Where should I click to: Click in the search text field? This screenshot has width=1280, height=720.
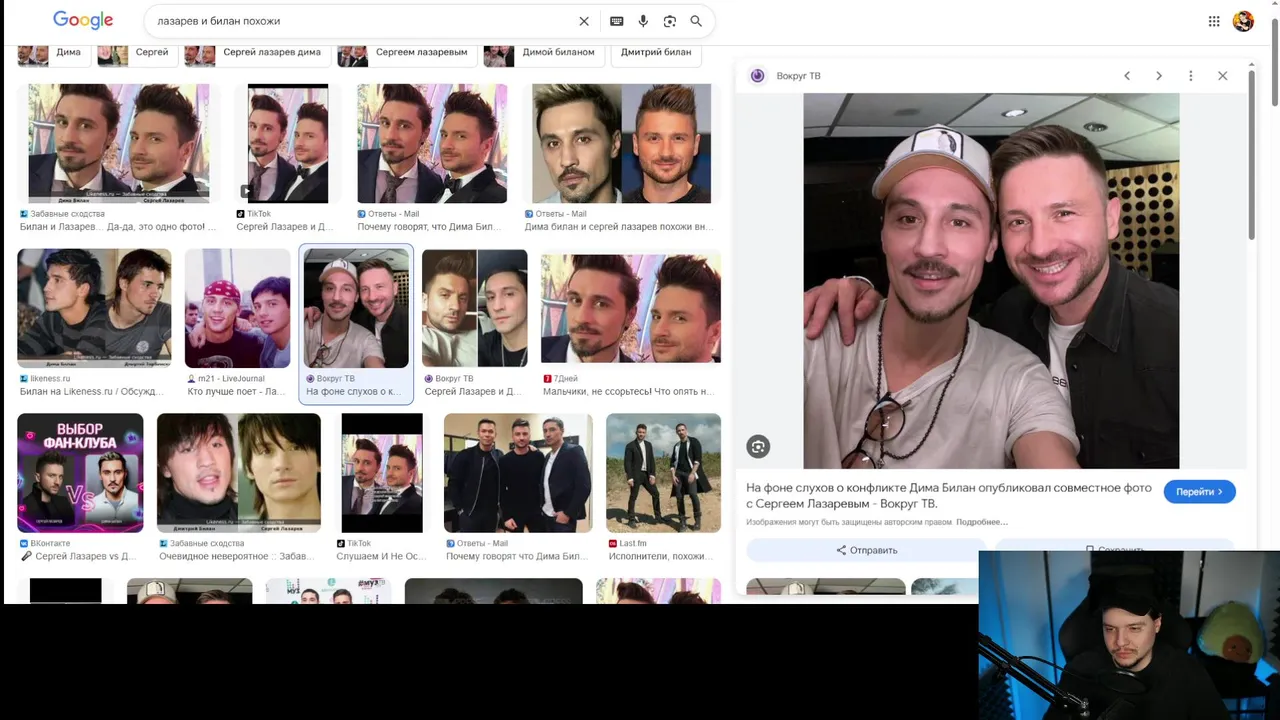click(x=363, y=21)
